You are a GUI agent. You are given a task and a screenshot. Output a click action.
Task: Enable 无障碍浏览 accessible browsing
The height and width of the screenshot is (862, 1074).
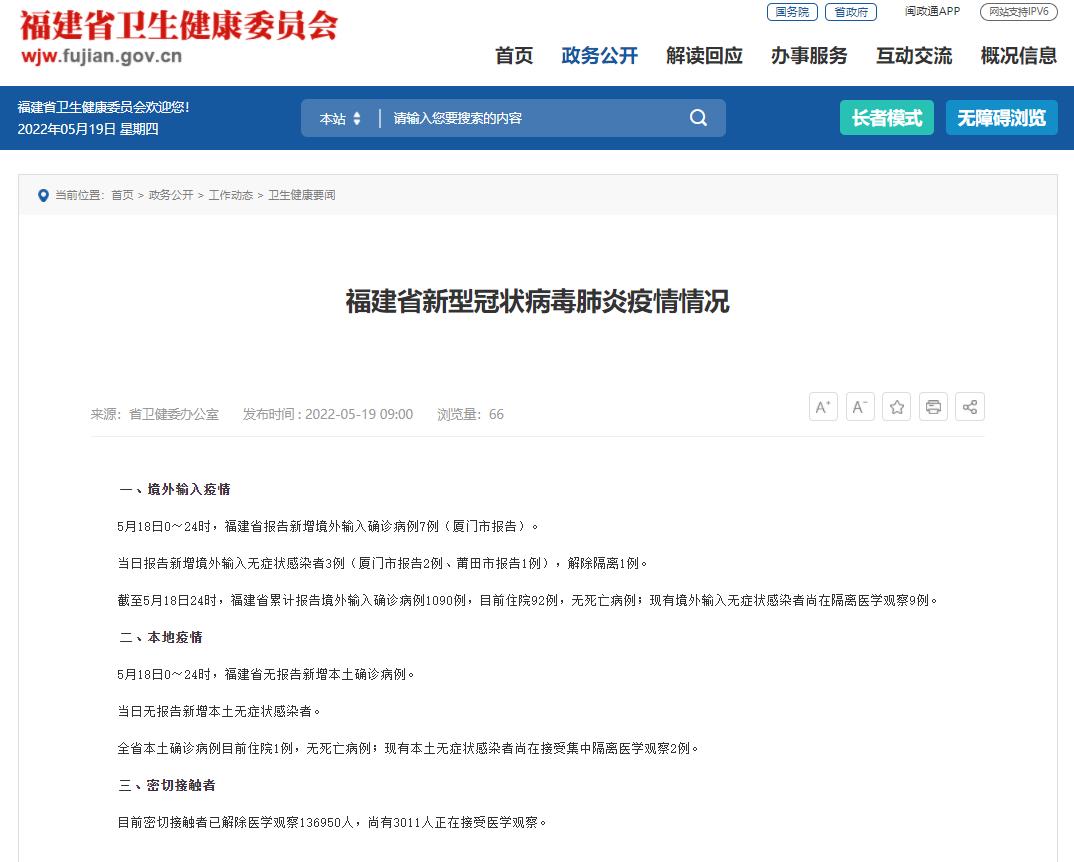(1001, 118)
